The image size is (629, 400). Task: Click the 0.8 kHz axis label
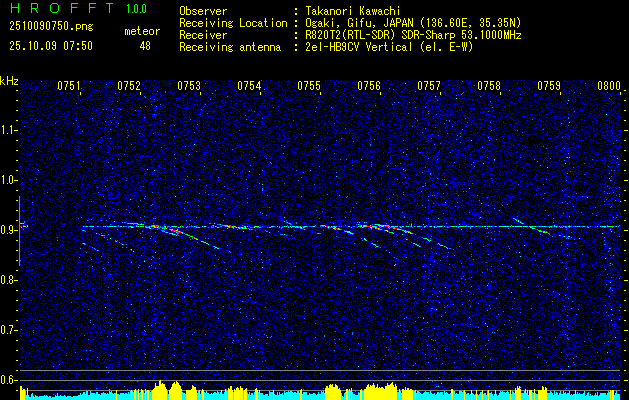pos(8,280)
